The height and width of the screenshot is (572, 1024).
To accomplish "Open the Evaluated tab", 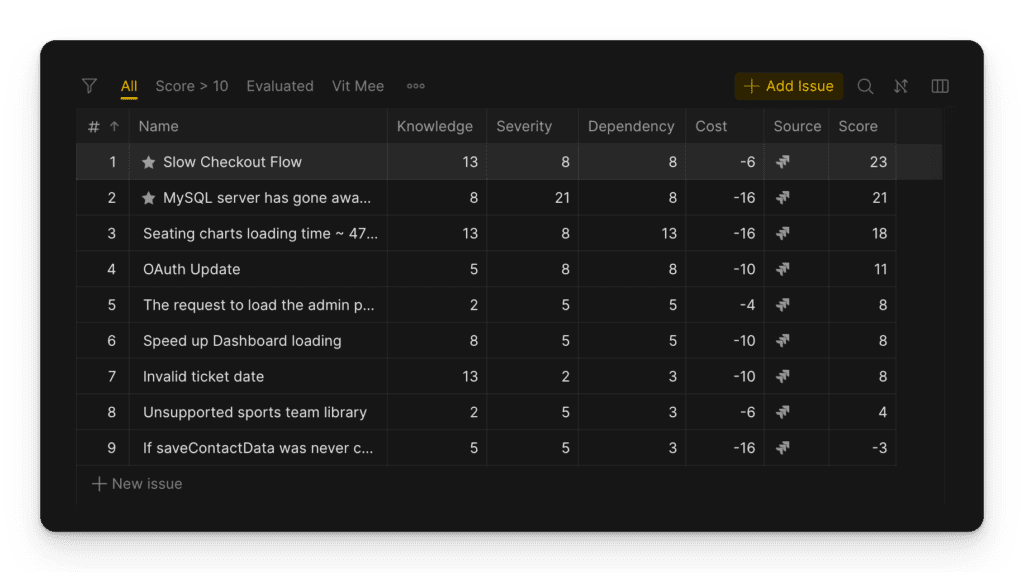I will pyautogui.click(x=280, y=86).
